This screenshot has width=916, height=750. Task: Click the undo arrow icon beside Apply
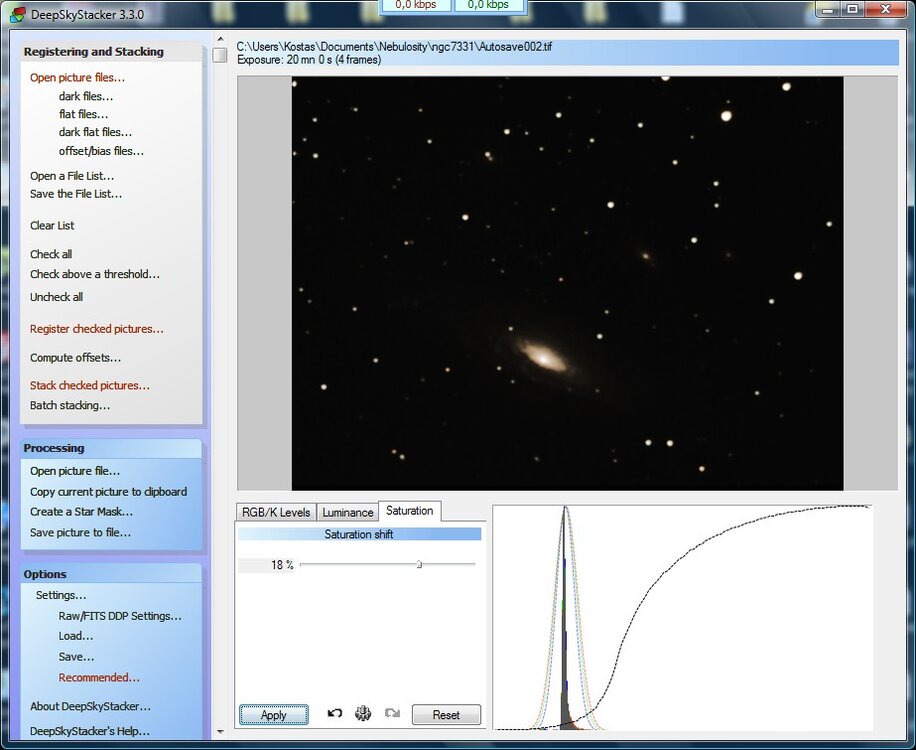pyautogui.click(x=335, y=714)
